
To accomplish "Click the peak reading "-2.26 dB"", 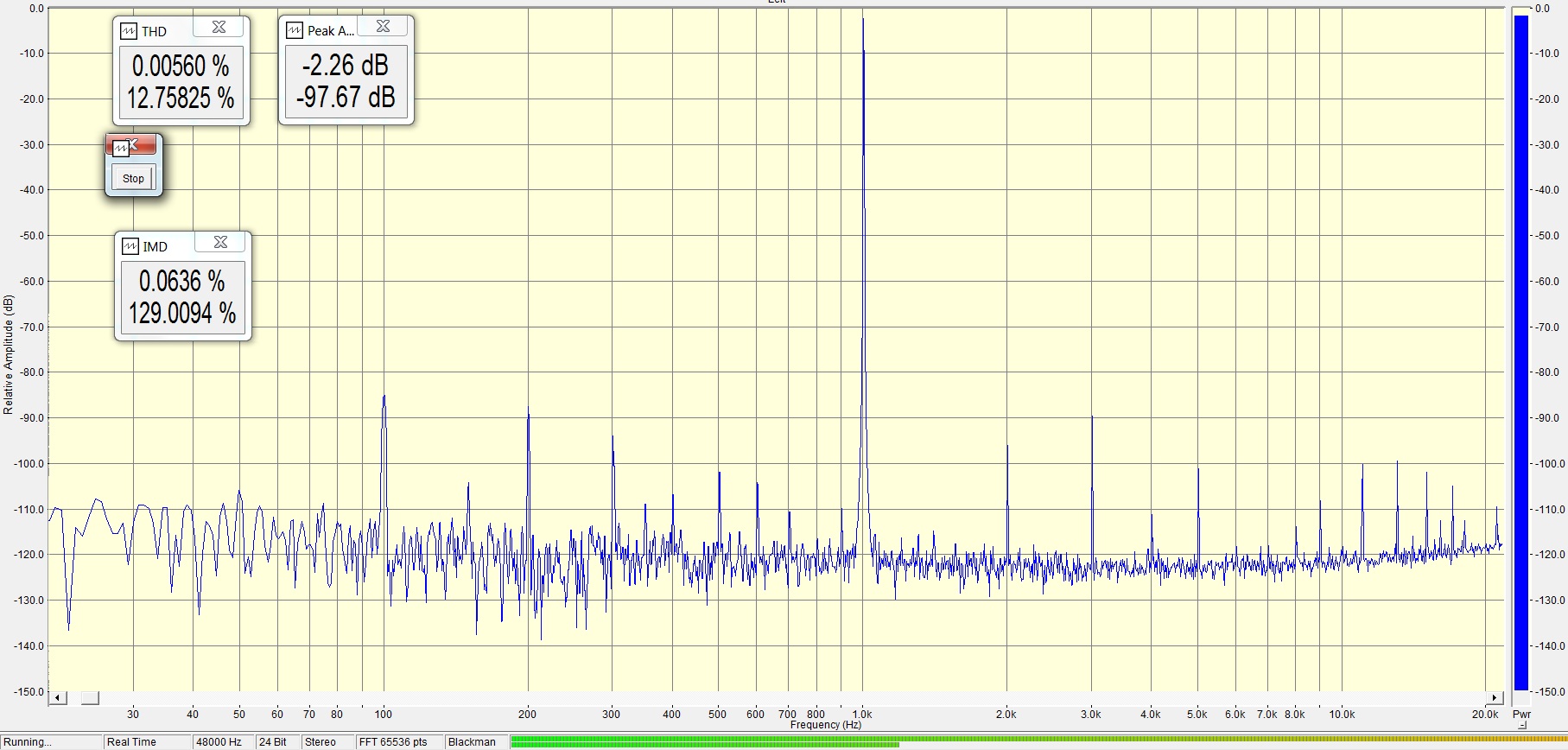I will pos(346,65).
